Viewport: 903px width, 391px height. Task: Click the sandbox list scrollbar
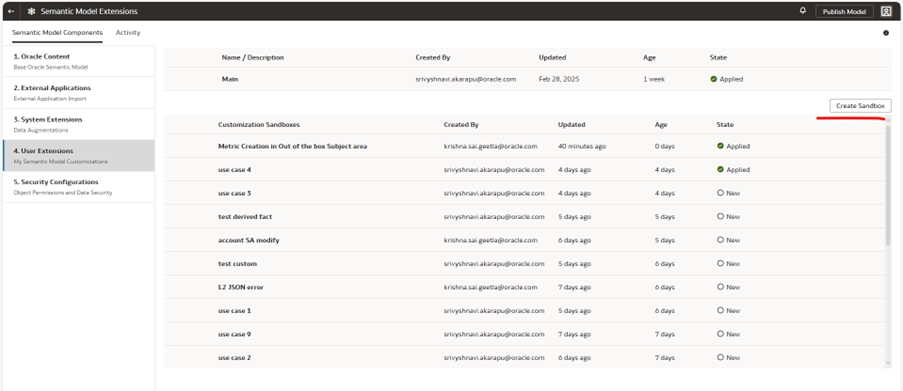coord(888,184)
